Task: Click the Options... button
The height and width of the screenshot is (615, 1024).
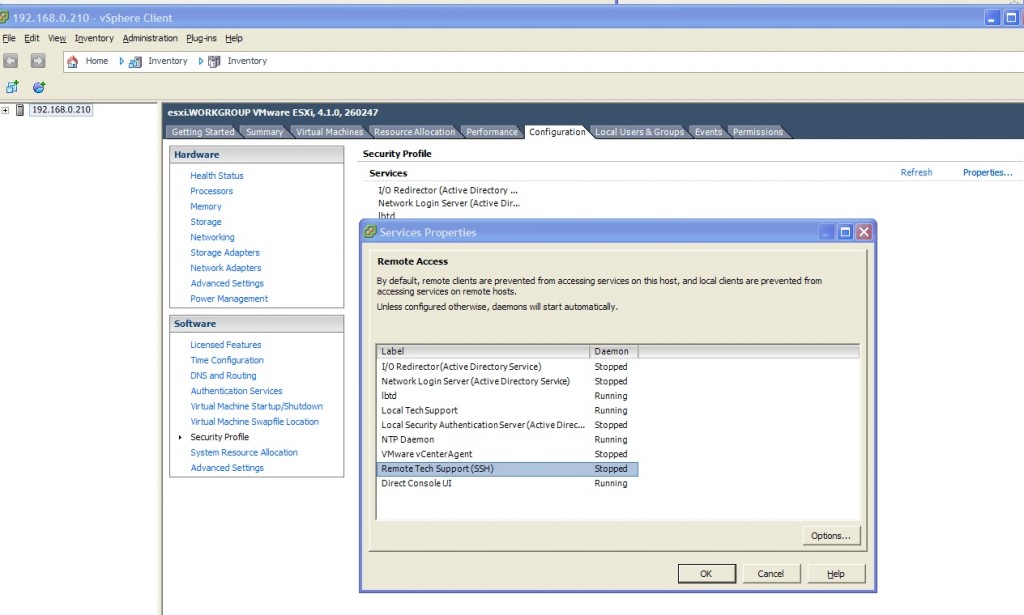Action: click(x=830, y=536)
